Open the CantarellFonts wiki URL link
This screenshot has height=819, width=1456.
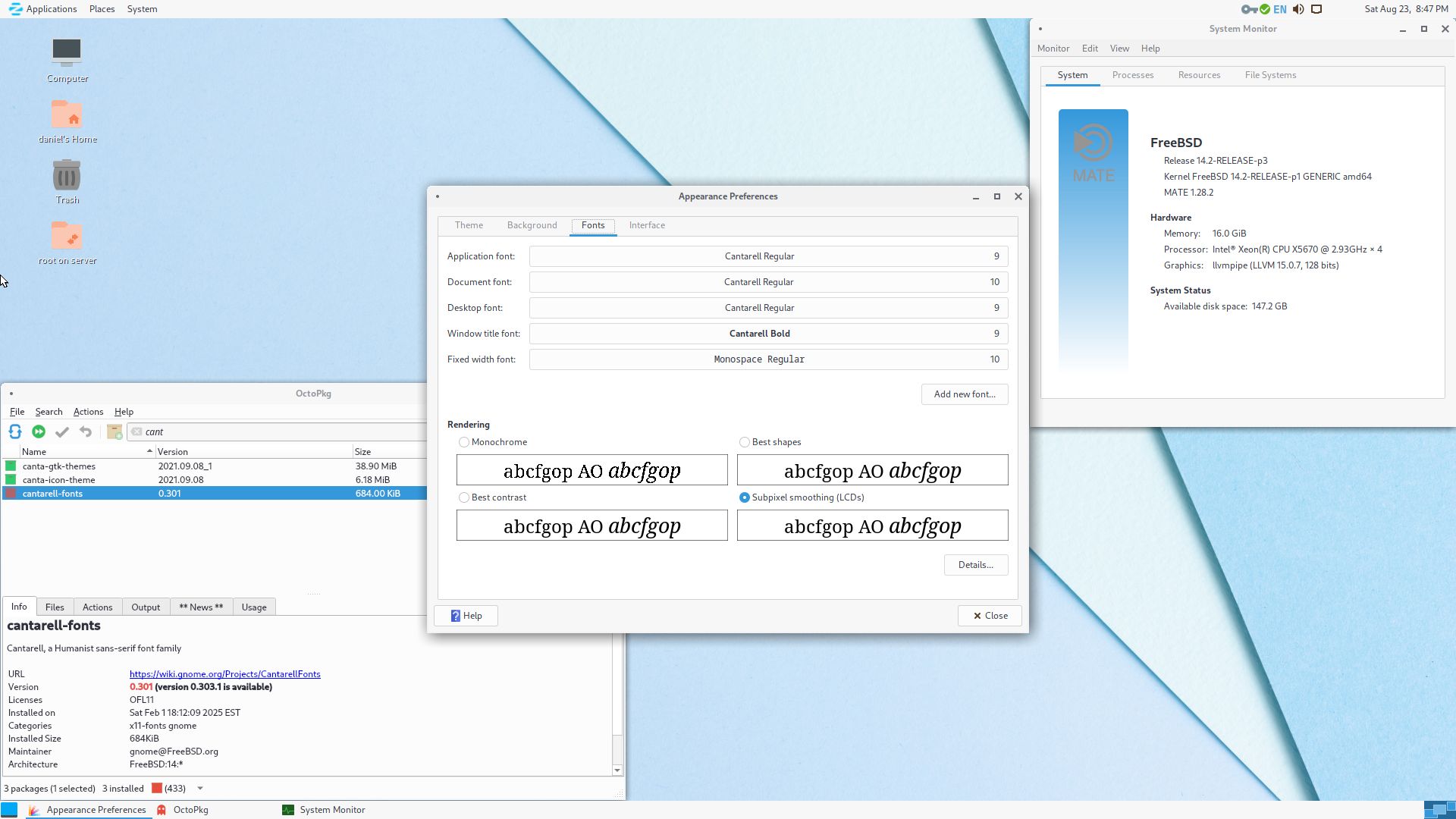tap(224, 674)
